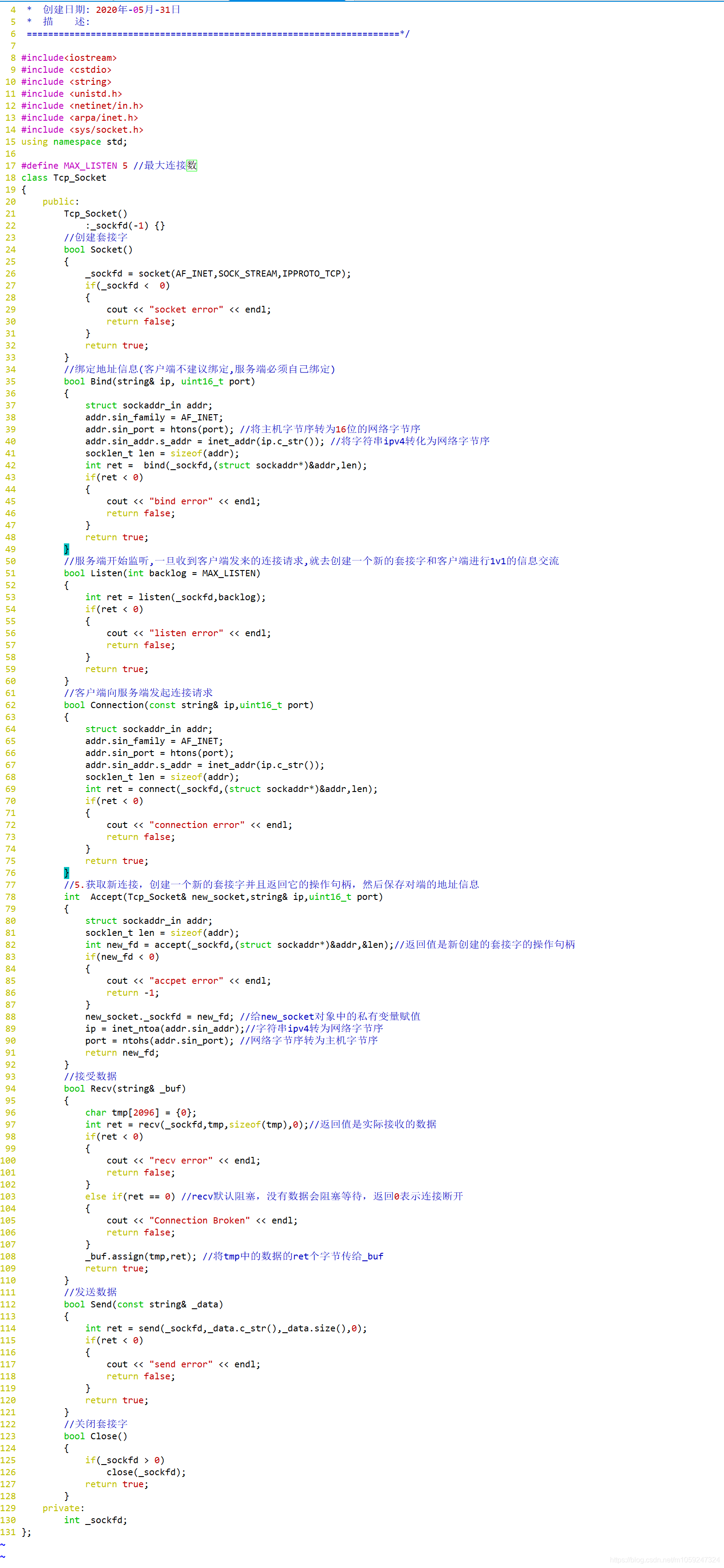Viewport: 724px width, 1568px height.
Task: Click 'return new_fd;' line
Action: click(122, 1053)
